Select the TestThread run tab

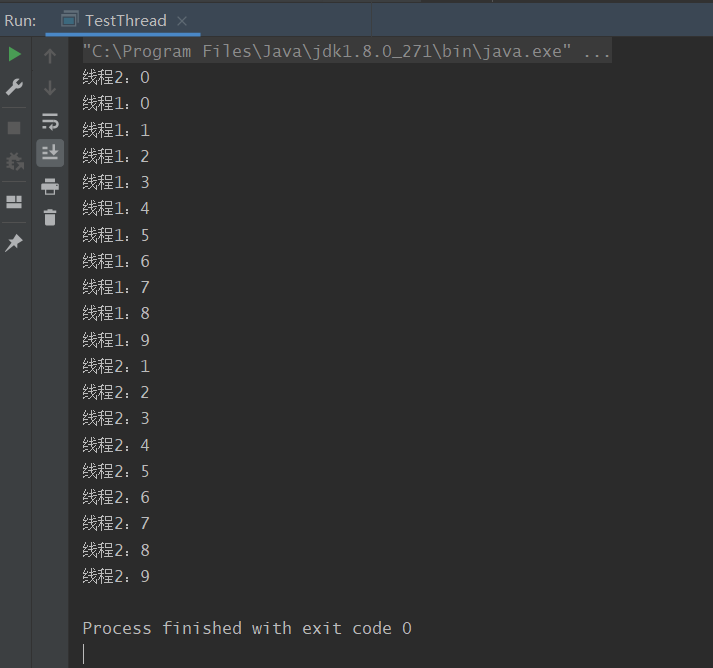click(123, 20)
